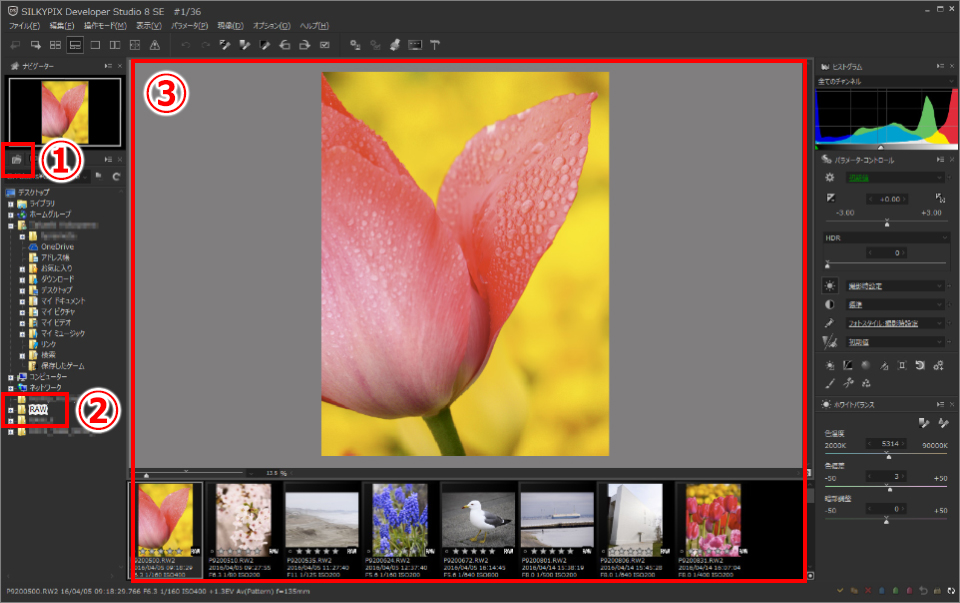This screenshot has height=603, width=960.
Task: Click the tone half-circle contrast icon
Action: tap(829, 305)
